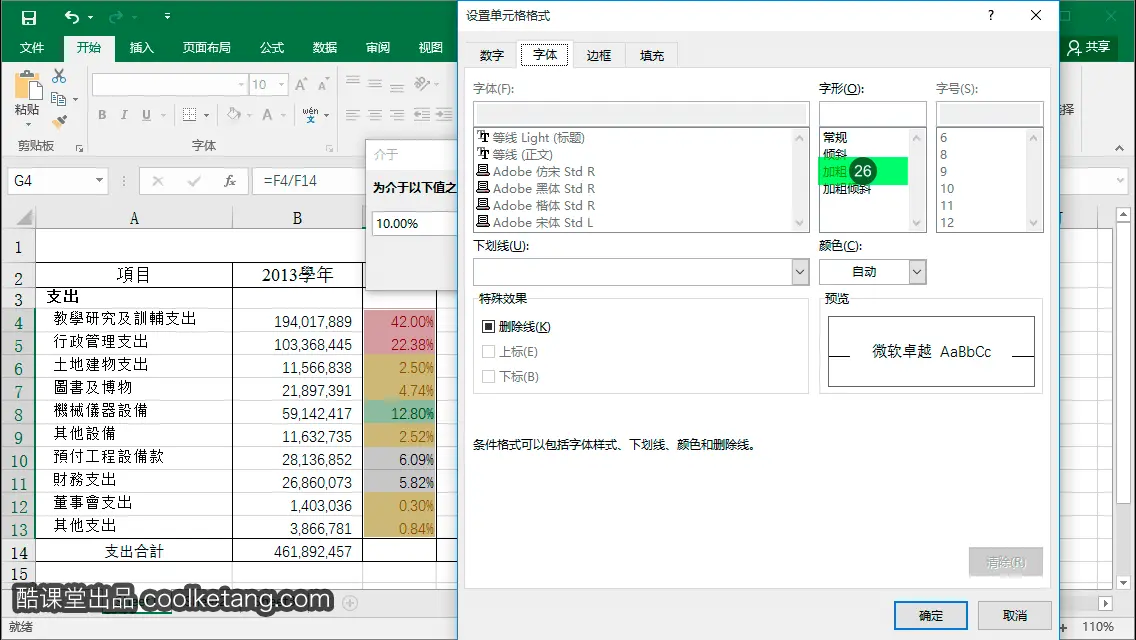Click the 字体 font name input field
This screenshot has height=640, width=1136.
641,114
